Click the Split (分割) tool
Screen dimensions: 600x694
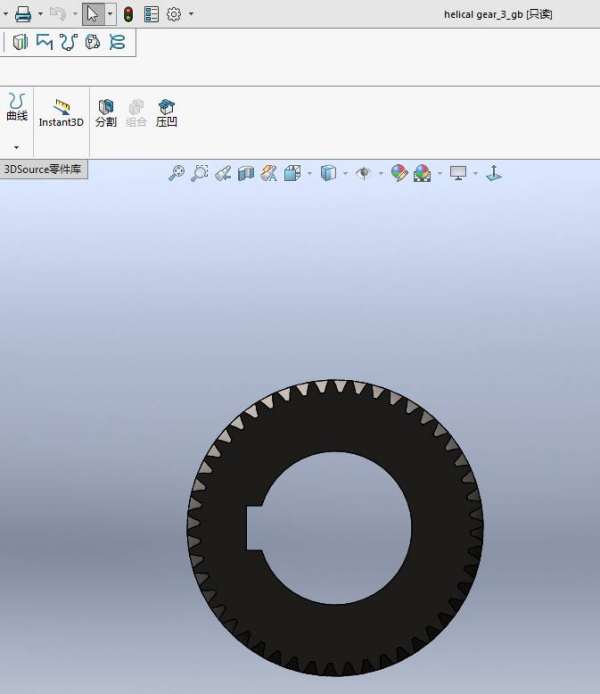pos(105,112)
